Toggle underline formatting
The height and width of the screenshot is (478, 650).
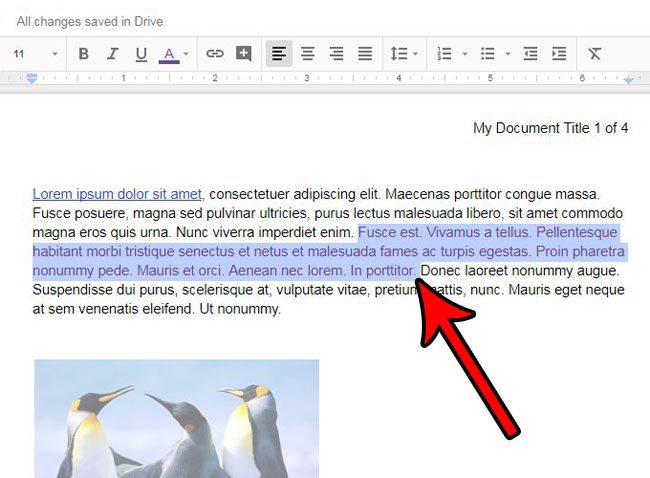click(x=140, y=54)
